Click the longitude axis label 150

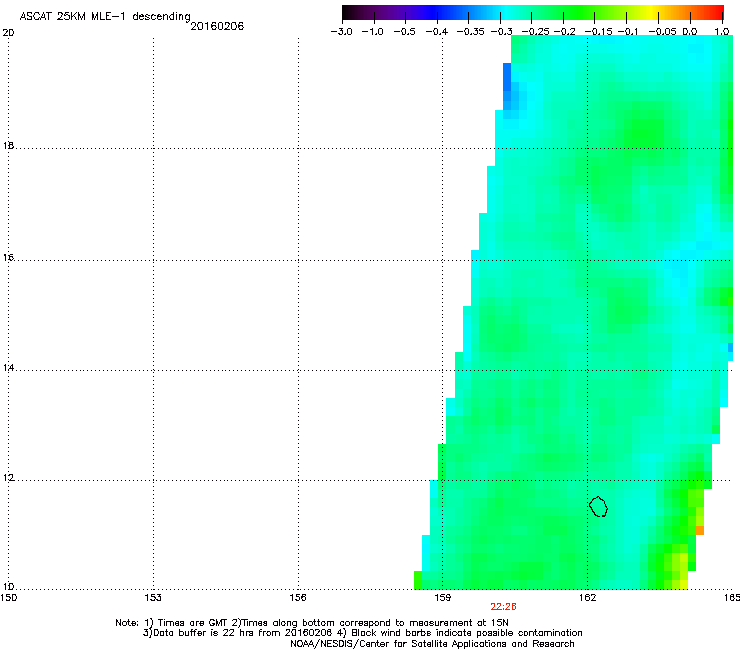pyautogui.click(x=8, y=598)
